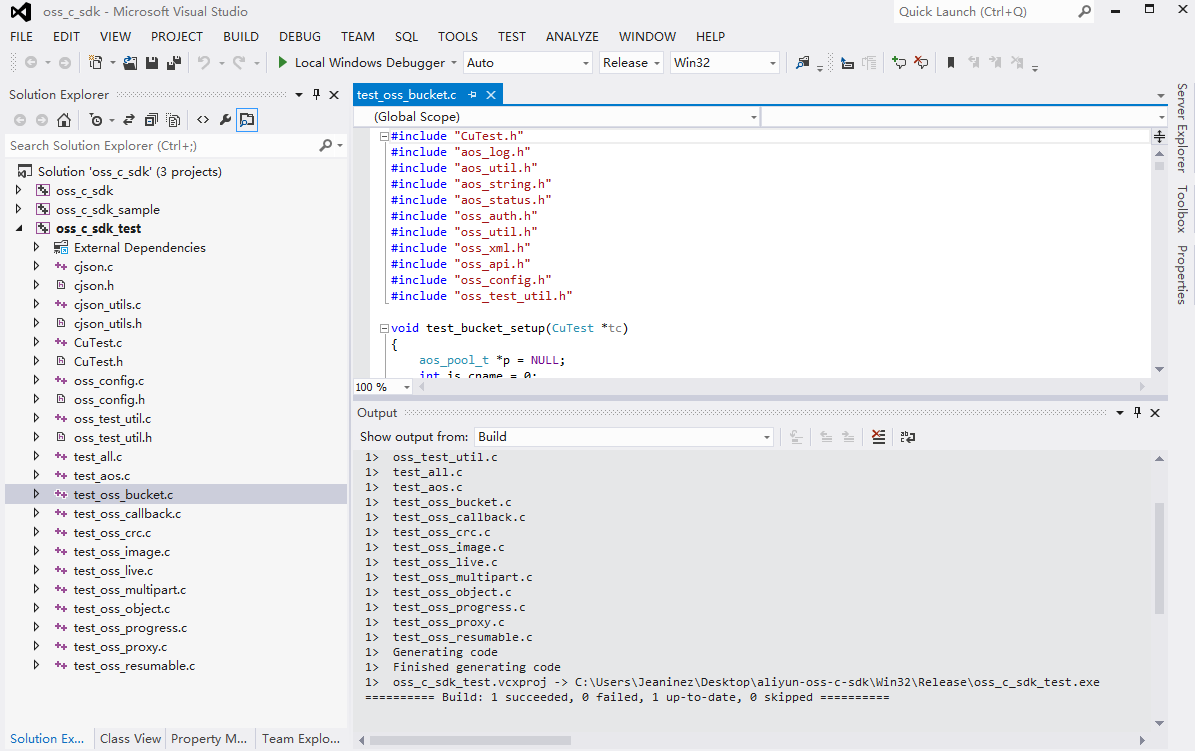Click the Save All toolbar icon
Screen dimensions: 1195x751
point(173,63)
